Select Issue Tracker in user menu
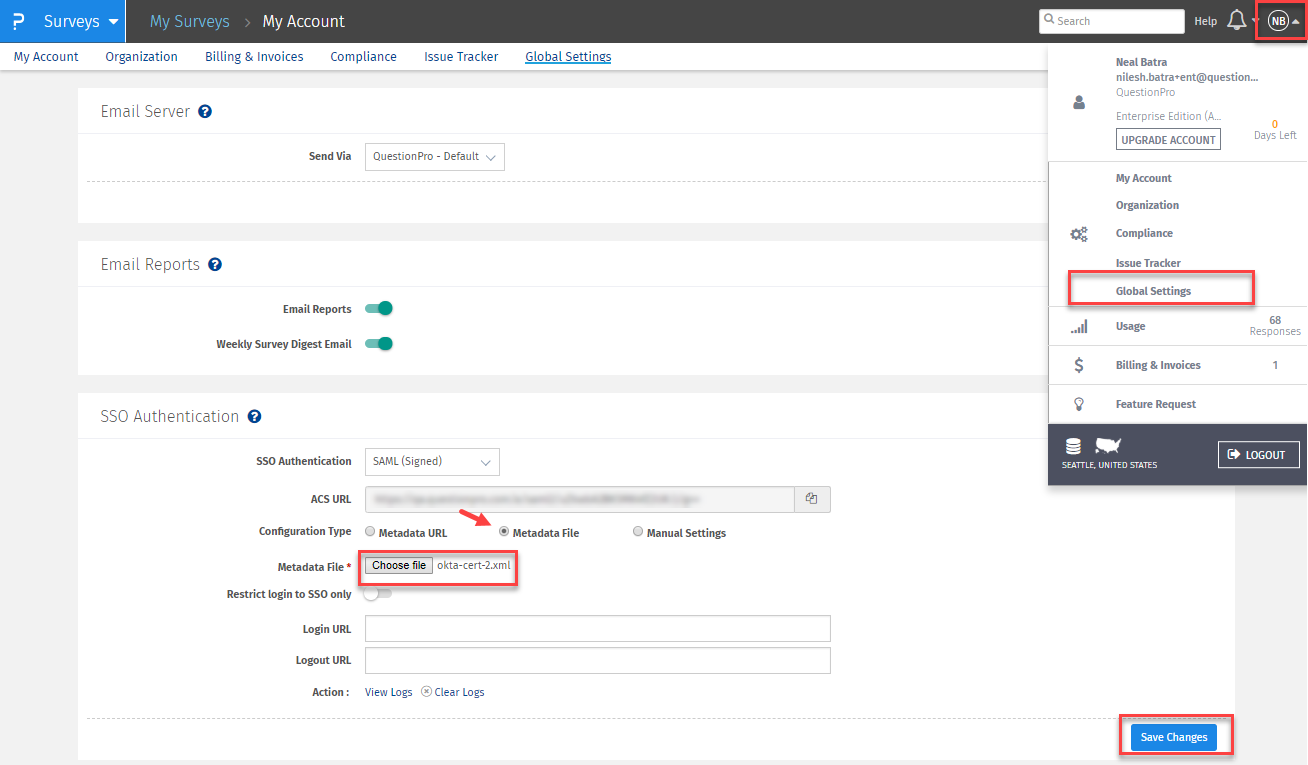Screen dimensions: 1308x765 (x=1148, y=263)
